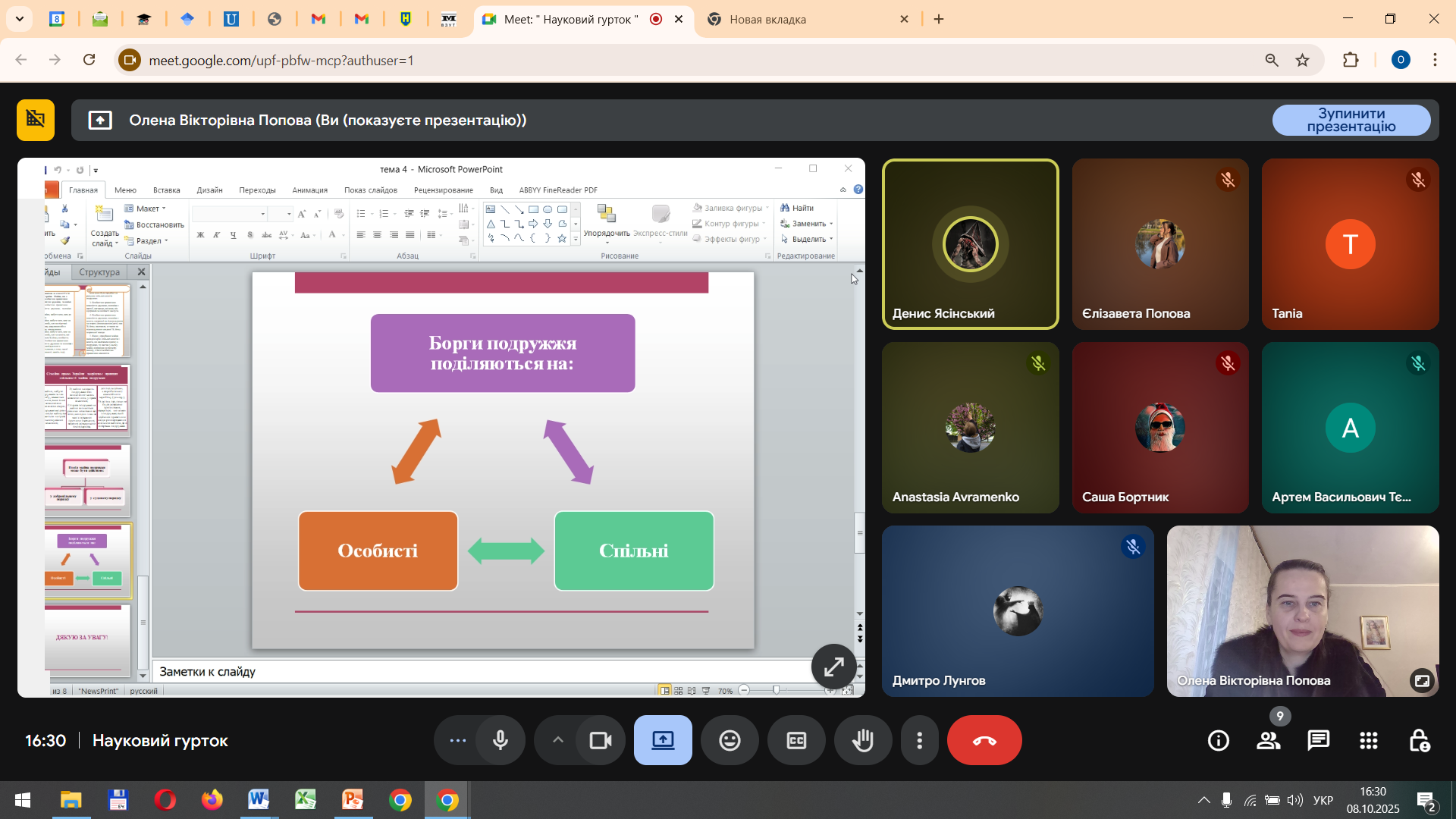Open the Meet activities grid icon
The image size is (1456, 819).
(1369, 741)
